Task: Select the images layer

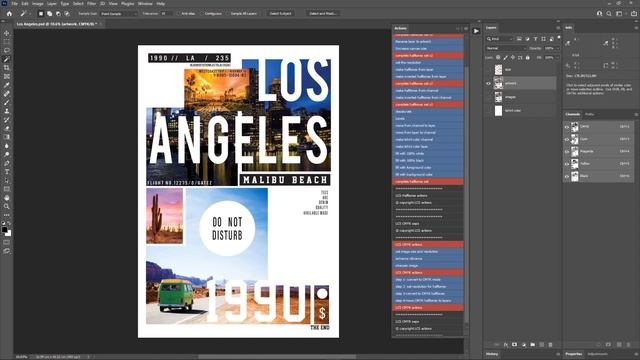Action: pos(520,97)
